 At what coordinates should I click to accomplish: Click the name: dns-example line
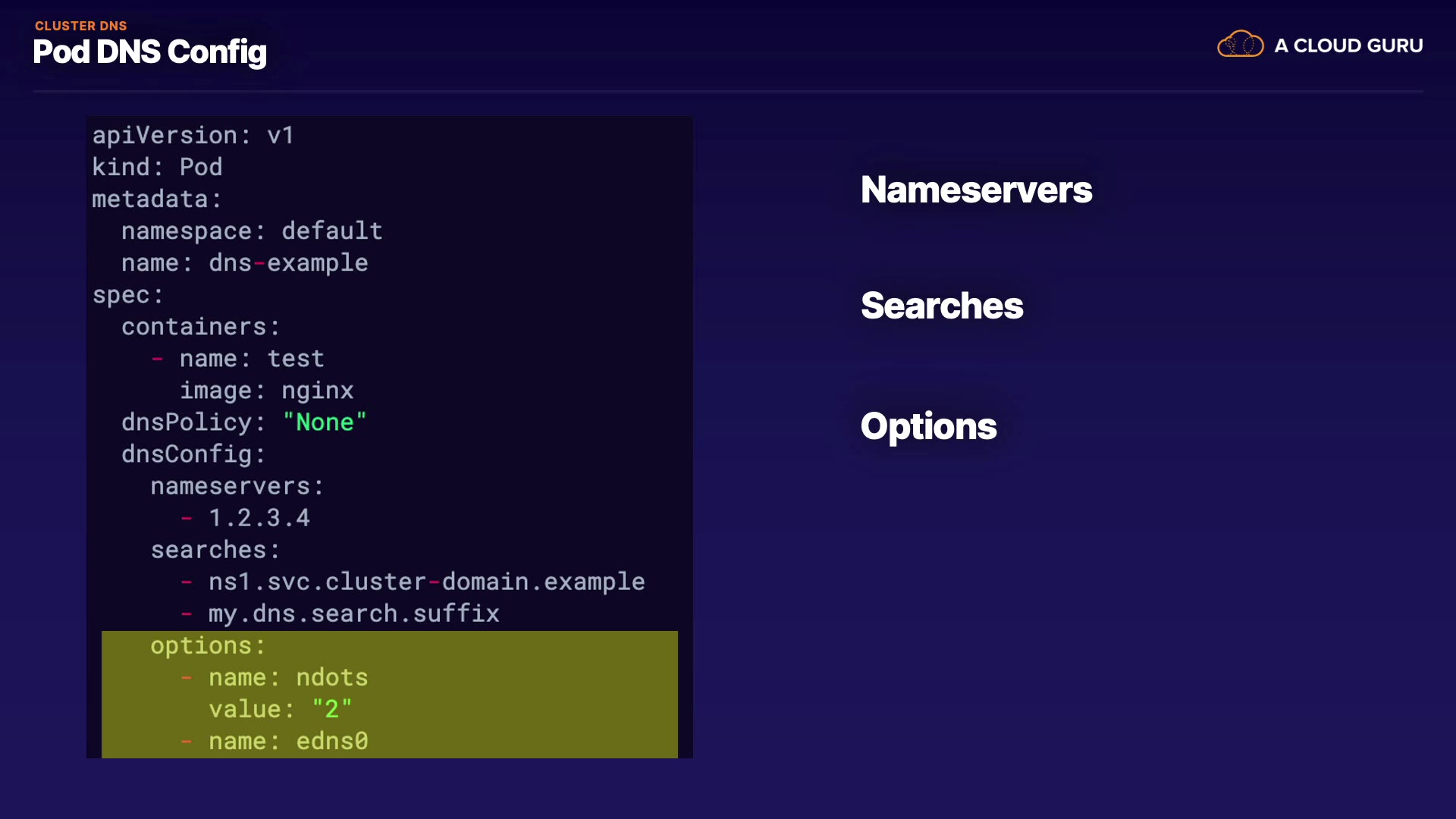point(244,262)
